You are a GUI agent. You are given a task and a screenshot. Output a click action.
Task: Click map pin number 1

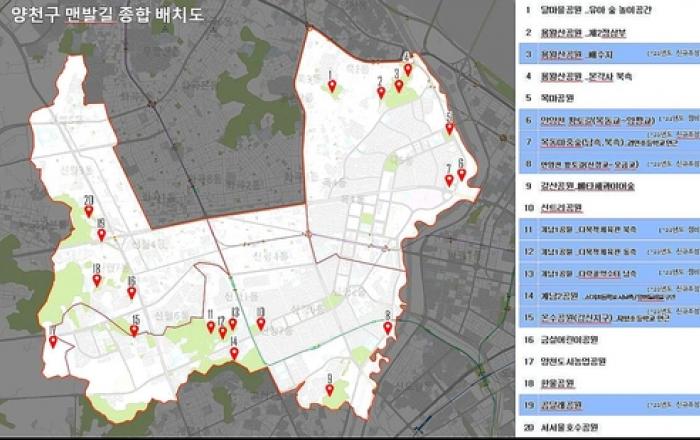point(333,87)
